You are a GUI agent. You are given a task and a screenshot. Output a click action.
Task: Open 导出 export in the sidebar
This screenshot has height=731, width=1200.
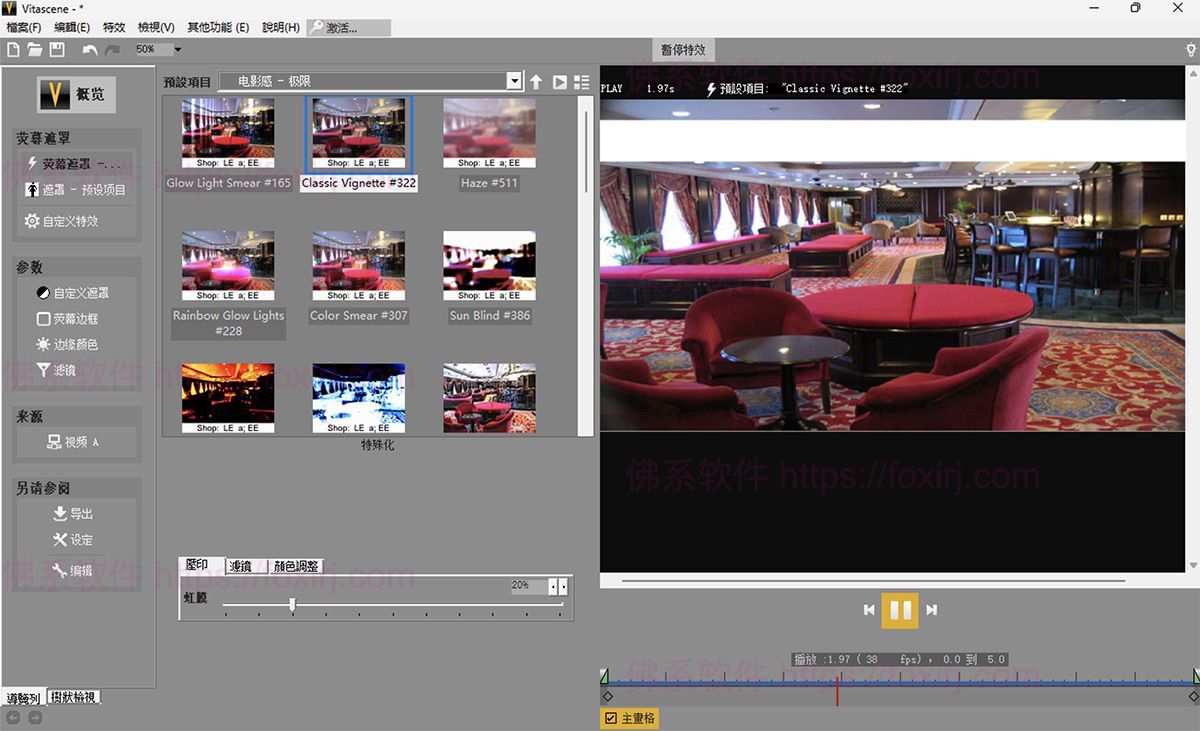72,514
